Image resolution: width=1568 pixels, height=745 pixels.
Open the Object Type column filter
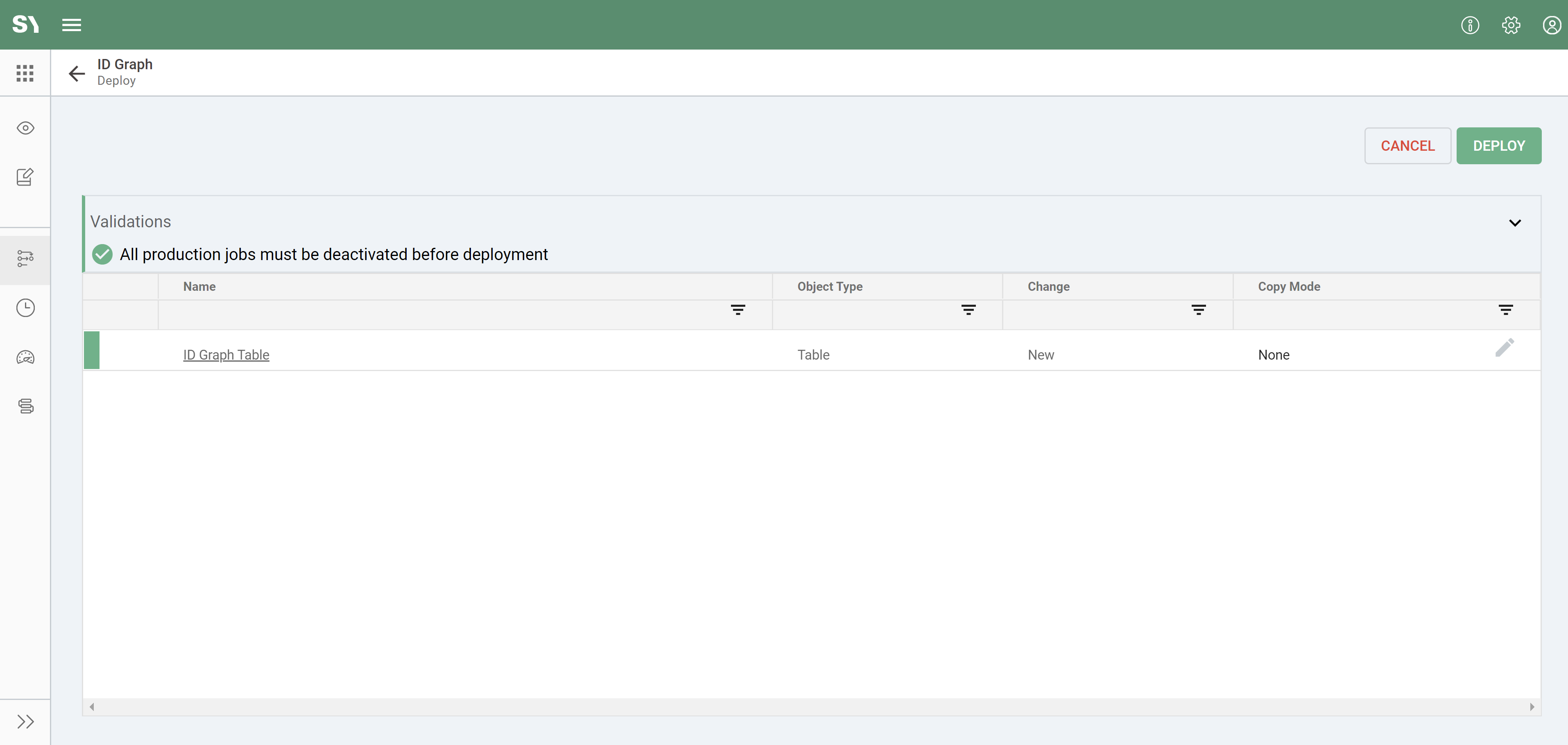(968, 310)
